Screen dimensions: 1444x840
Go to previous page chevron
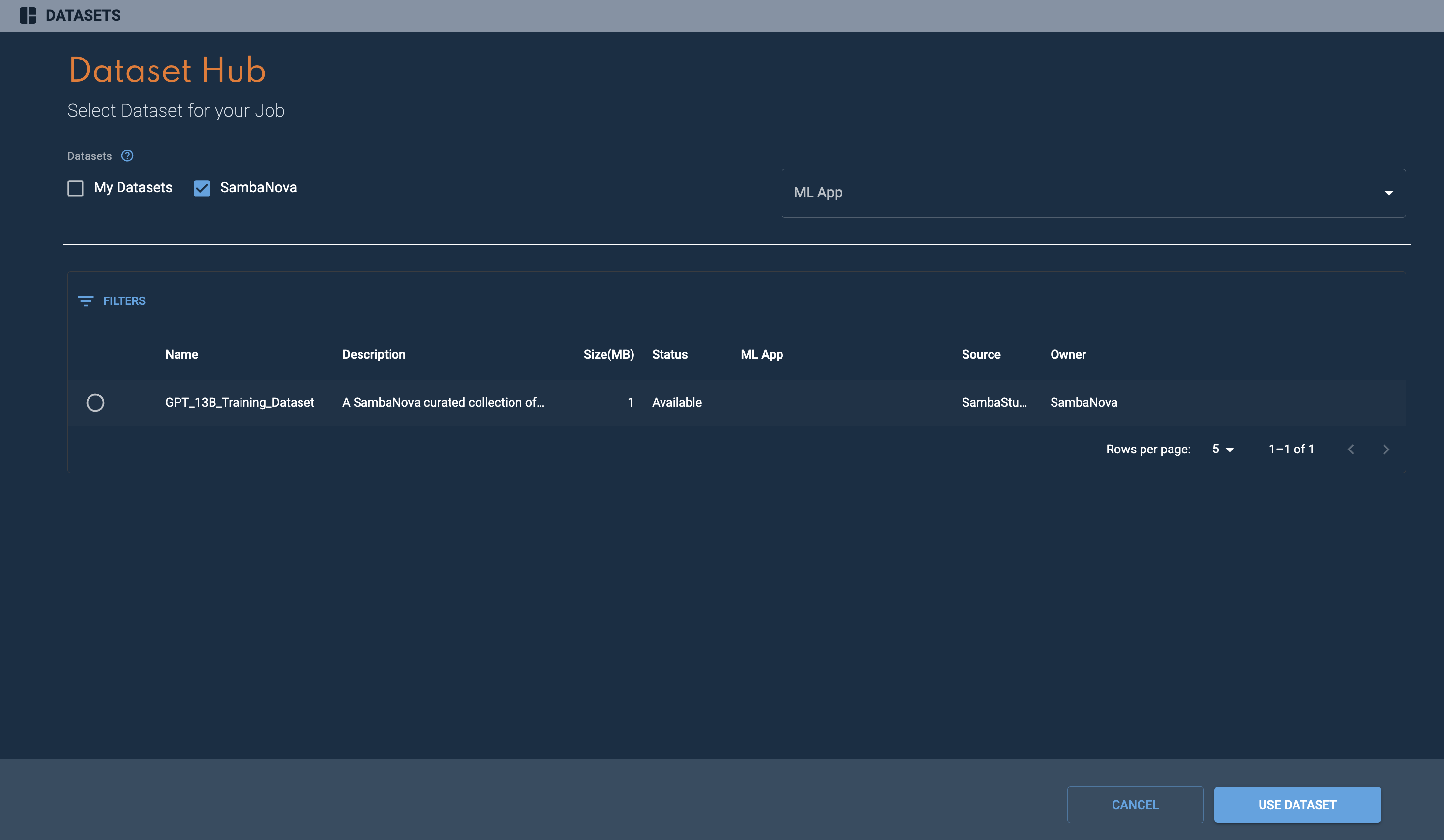pyautogui.click(x=1351, y=449)
